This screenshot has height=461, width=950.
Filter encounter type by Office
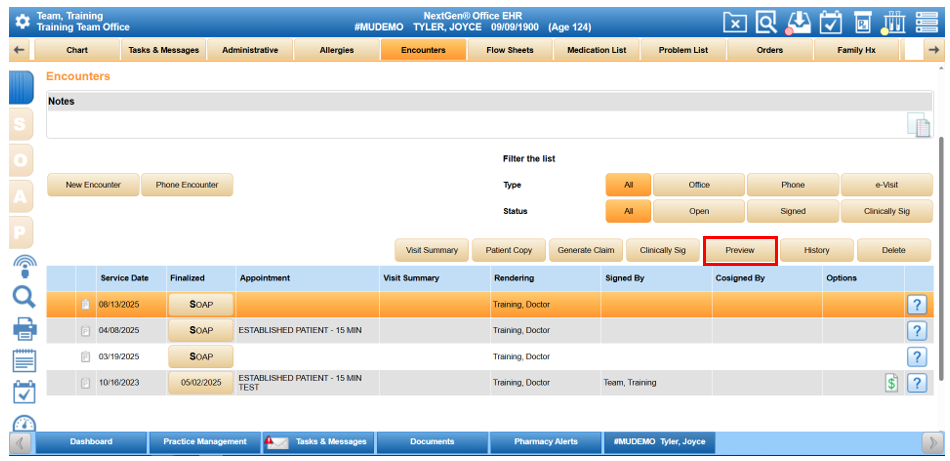699,185
